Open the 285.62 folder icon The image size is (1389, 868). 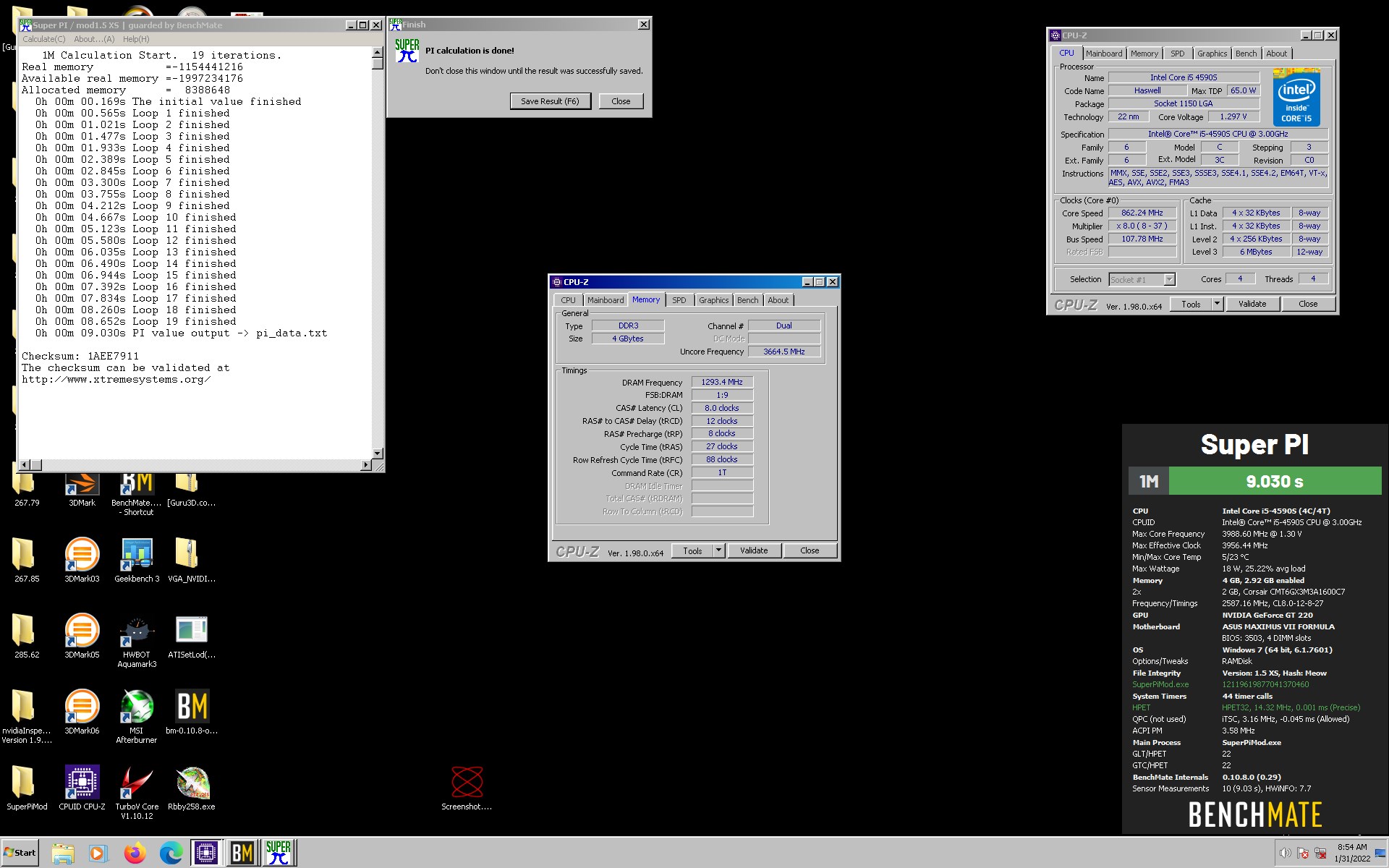tap(27, 636)
